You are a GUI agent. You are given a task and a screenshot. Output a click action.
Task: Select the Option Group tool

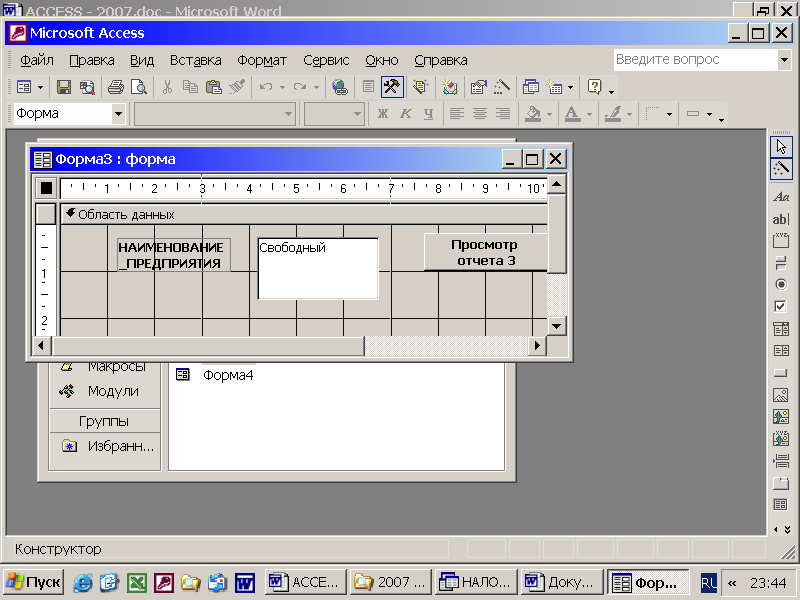tap(781, 240)
